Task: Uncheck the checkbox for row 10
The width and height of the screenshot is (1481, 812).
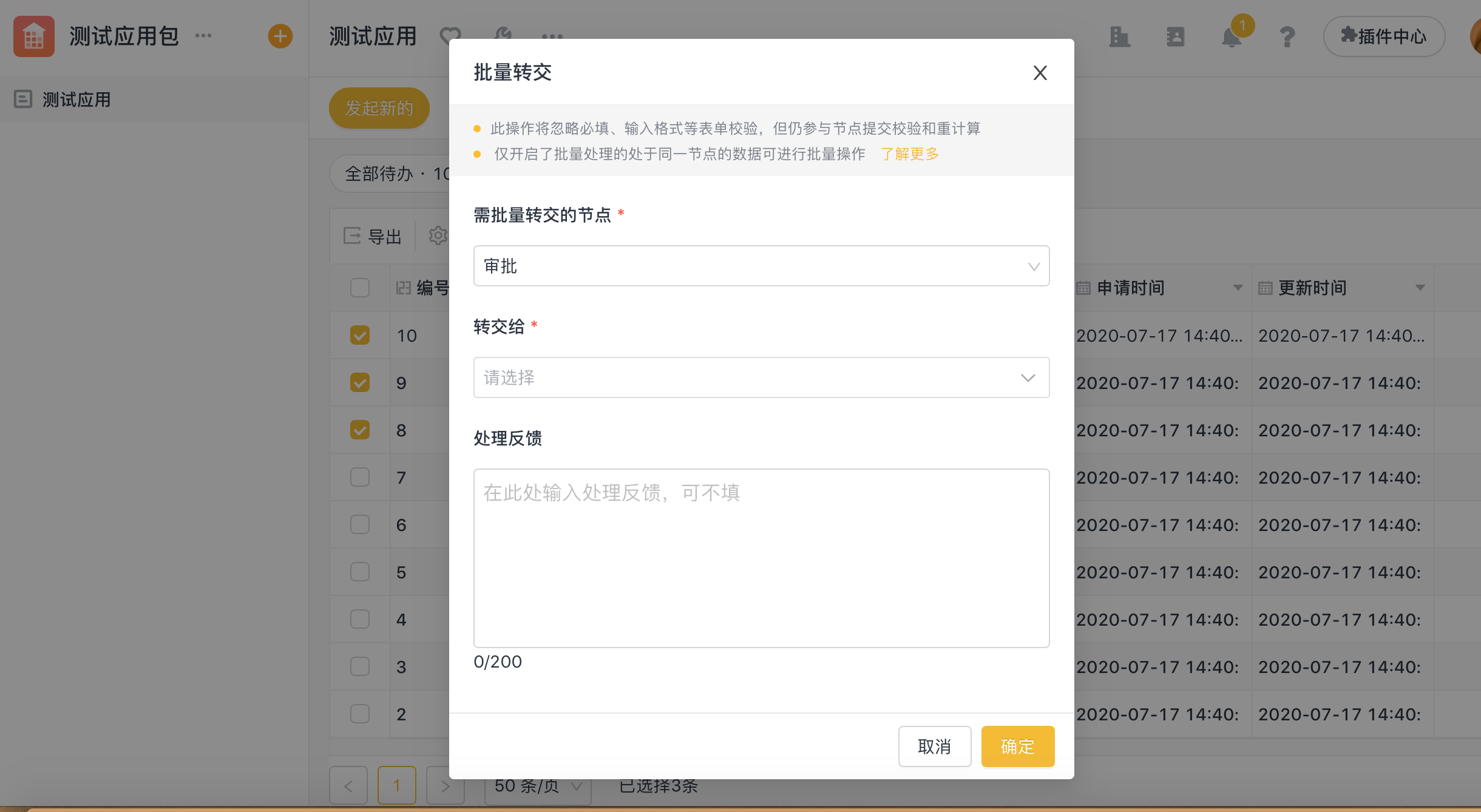Action: (360, 335)
